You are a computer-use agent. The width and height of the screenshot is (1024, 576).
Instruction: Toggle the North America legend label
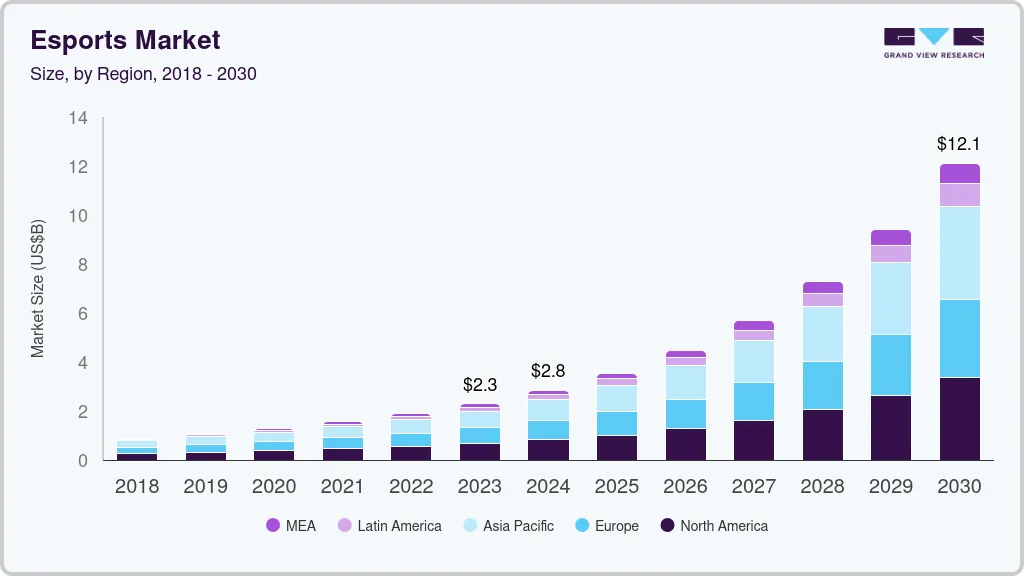tap(724, 526)
